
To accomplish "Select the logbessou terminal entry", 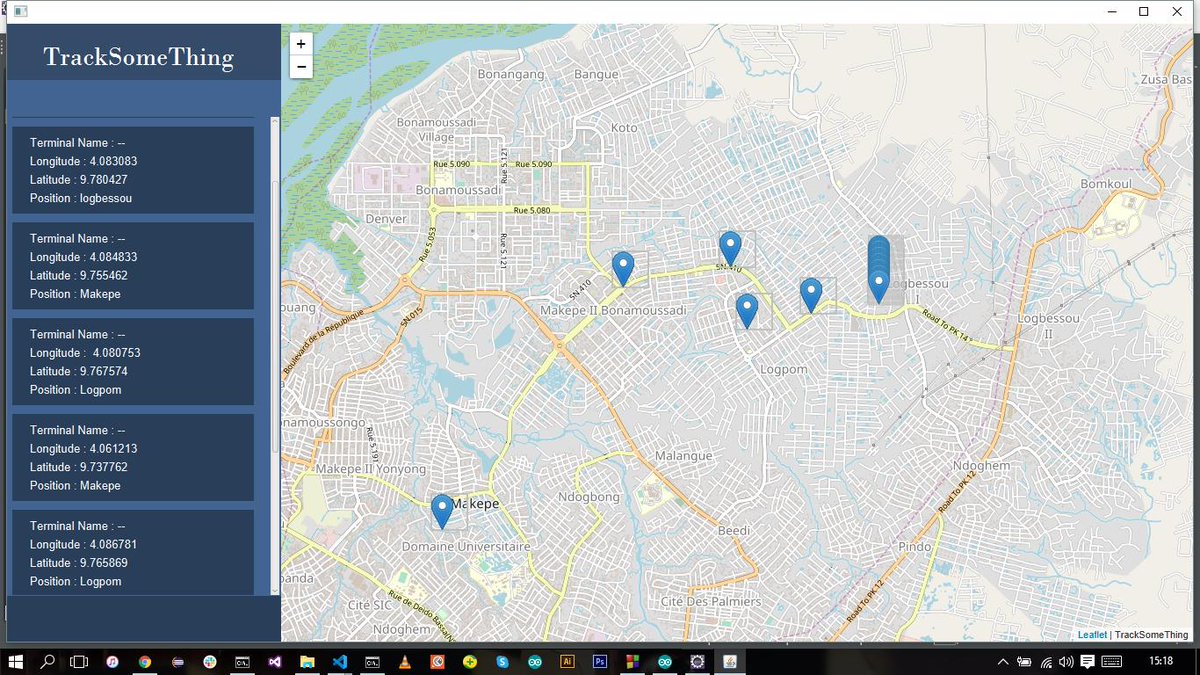I will click(132, 170).
